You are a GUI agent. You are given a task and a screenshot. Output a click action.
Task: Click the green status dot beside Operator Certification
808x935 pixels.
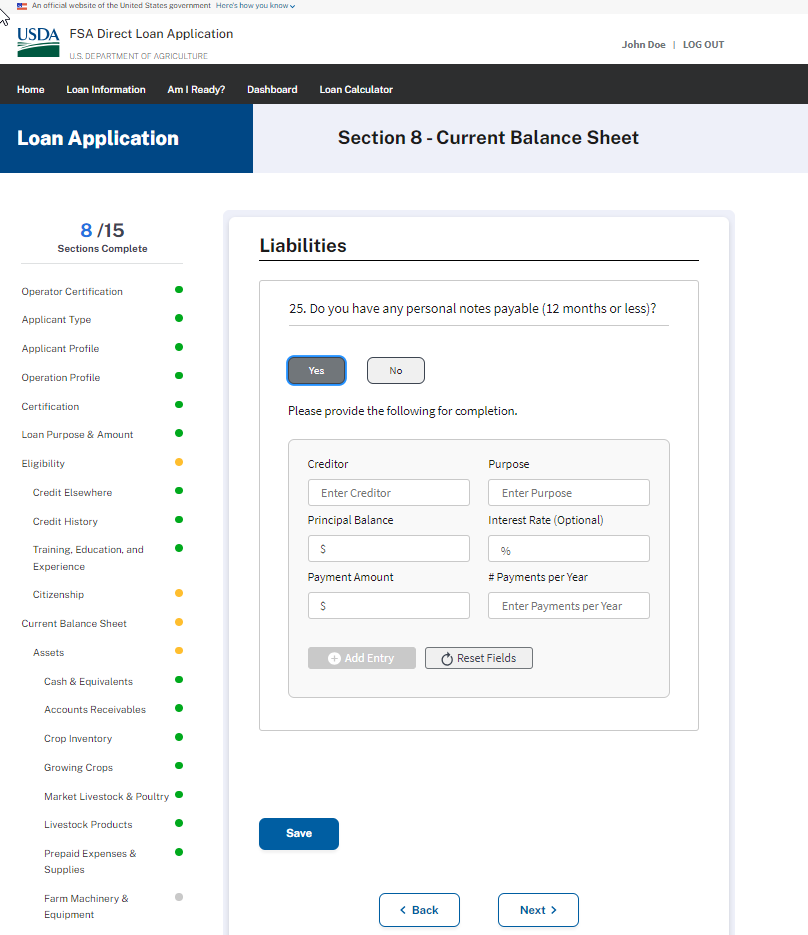[179, 290]
